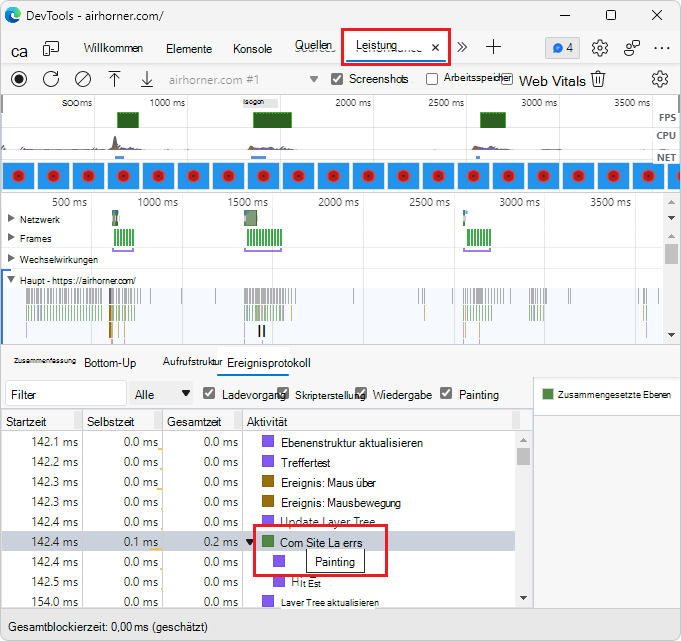
Task: Switch to the Konsole tab
Action: [252, 49]
